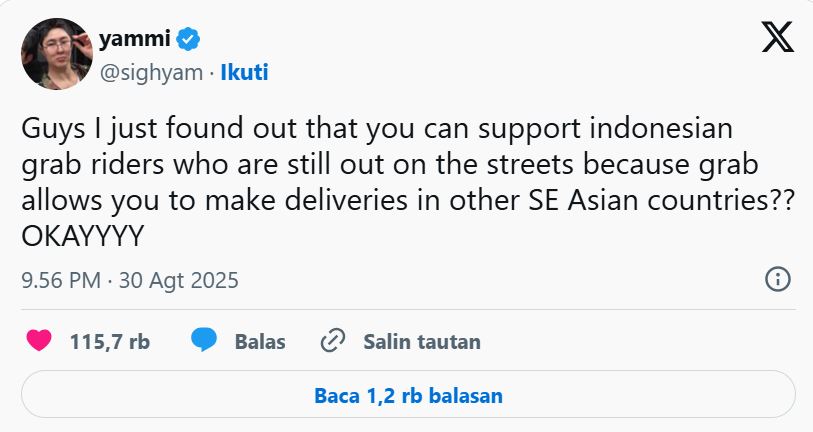Click the 115,7 rb likes count

click(110, 341)
